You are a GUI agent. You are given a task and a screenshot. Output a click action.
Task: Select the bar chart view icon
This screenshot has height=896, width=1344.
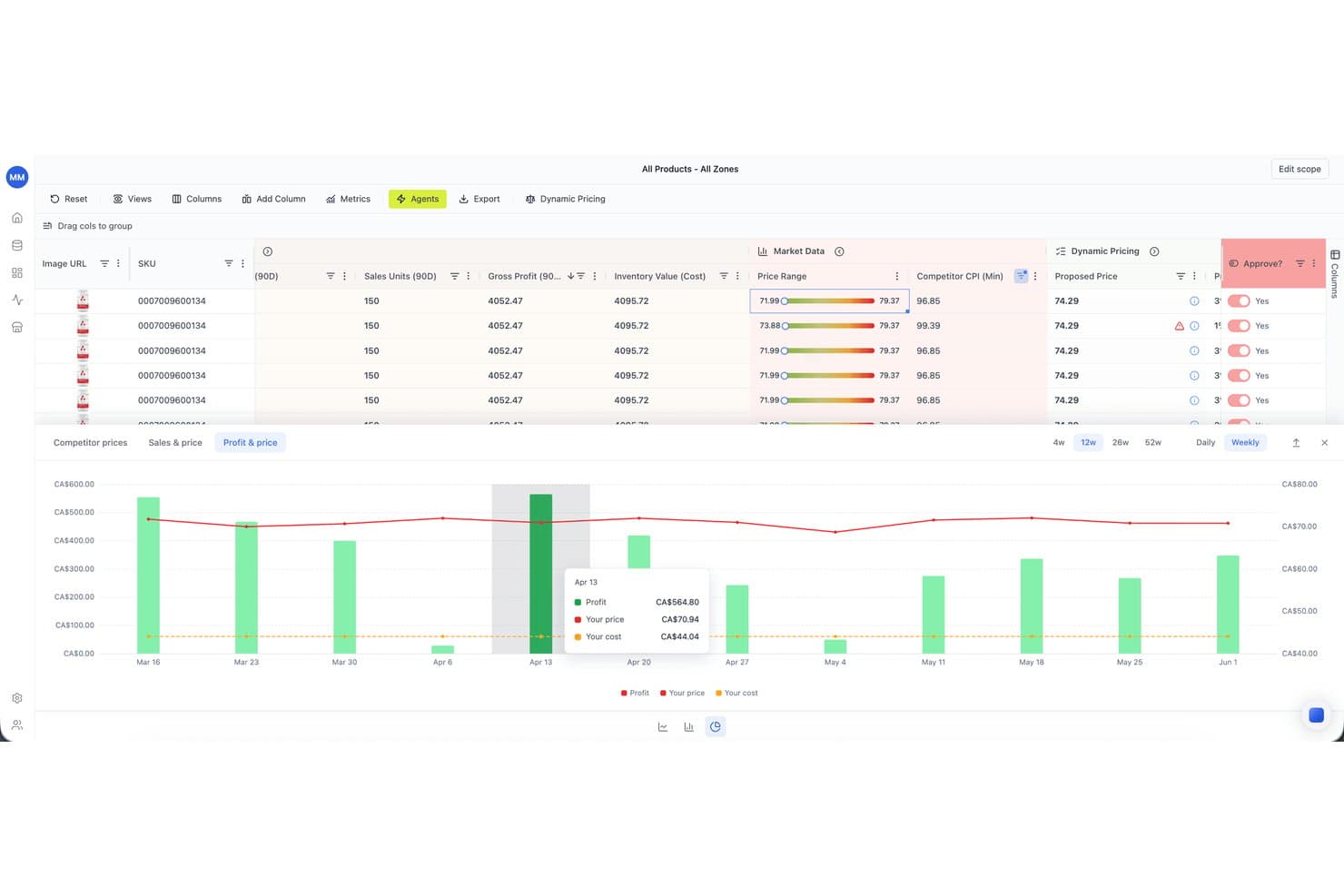689,726
